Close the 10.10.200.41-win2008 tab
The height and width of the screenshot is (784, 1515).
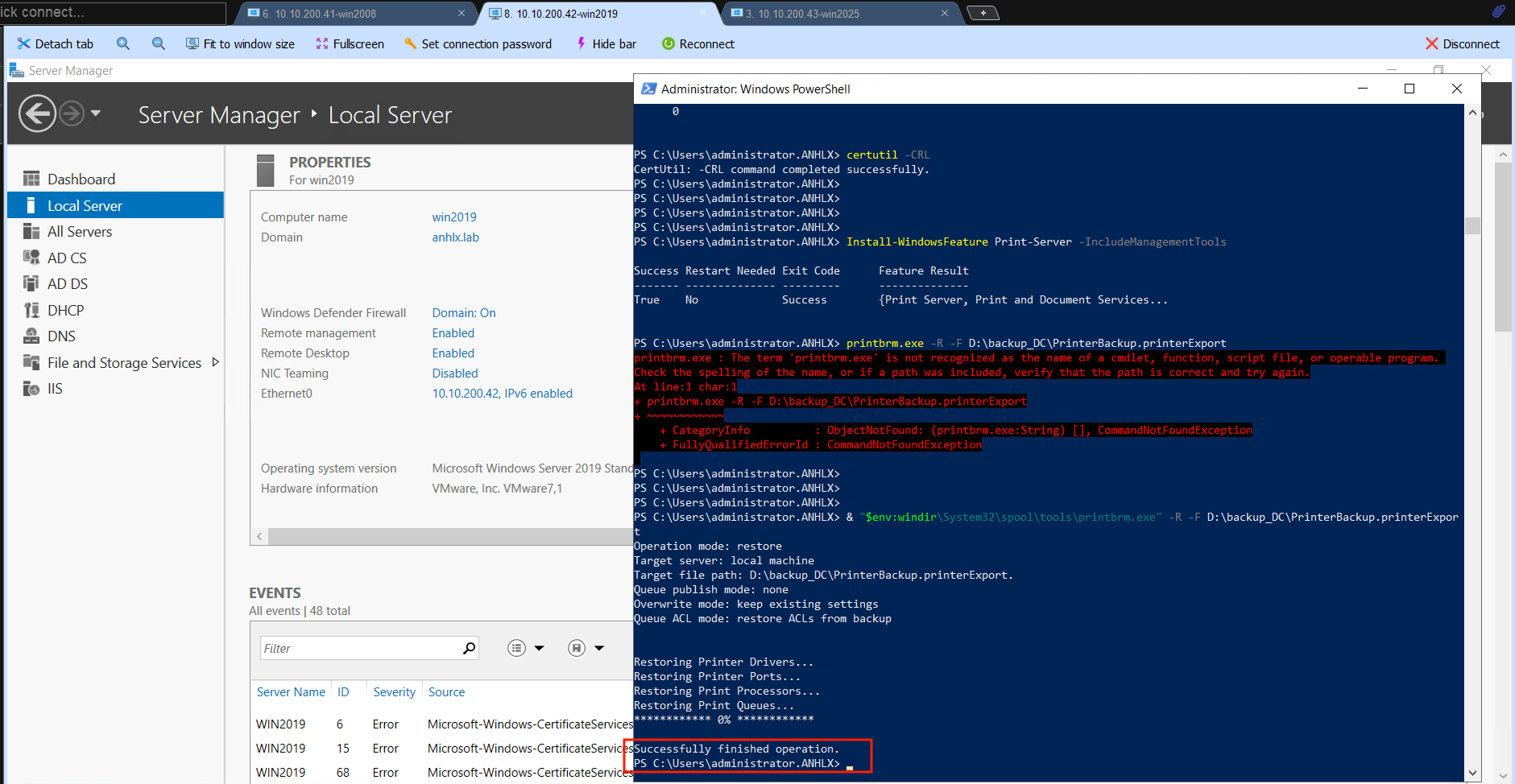(462, 13)
